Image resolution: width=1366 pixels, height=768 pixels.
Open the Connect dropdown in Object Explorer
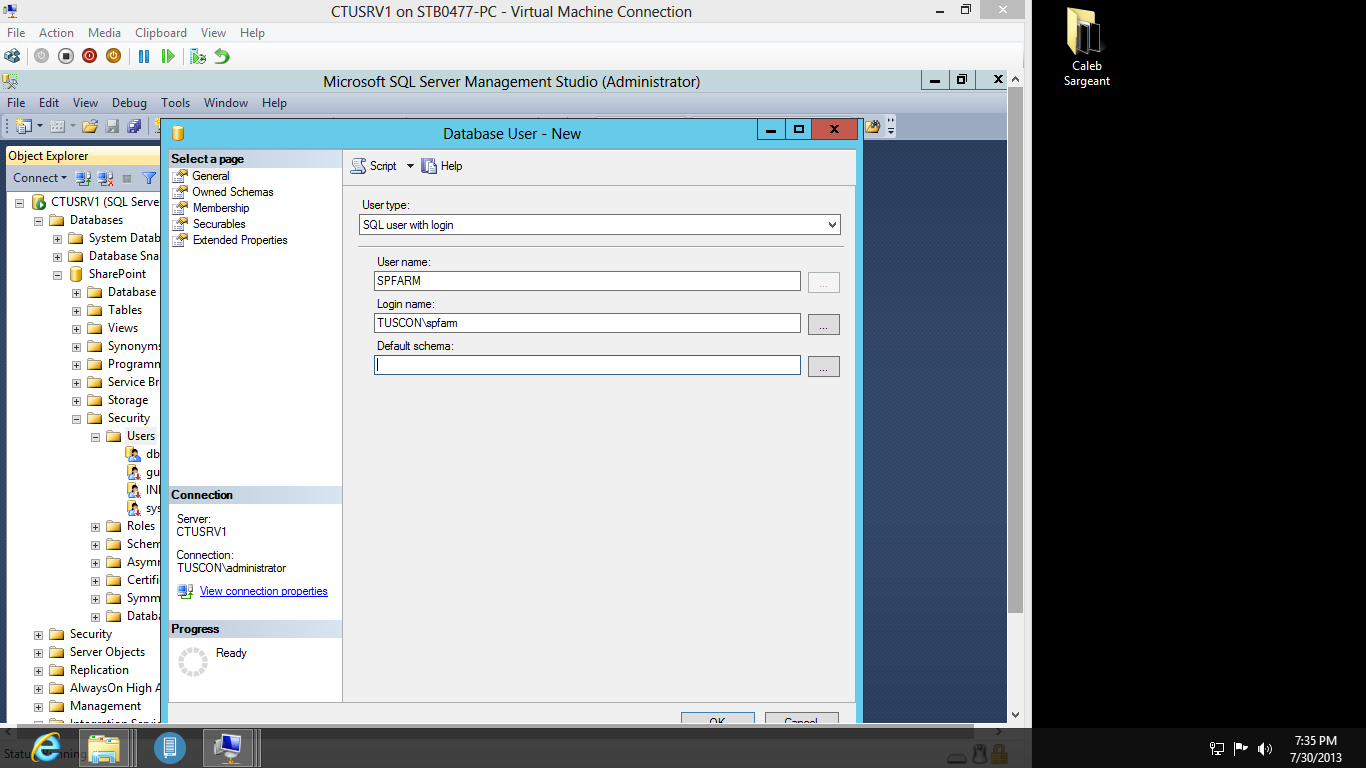(x=41, y=178)
